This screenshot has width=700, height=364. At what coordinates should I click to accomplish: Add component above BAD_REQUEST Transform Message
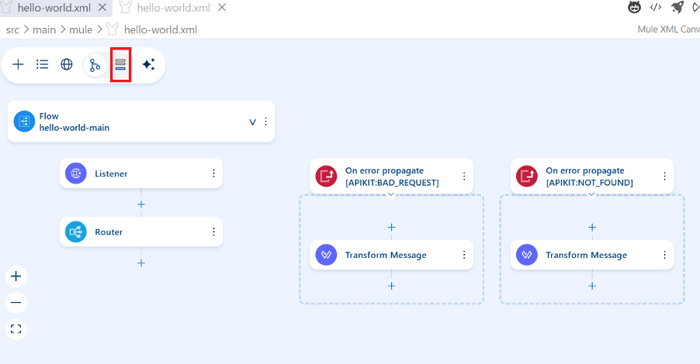392,227
